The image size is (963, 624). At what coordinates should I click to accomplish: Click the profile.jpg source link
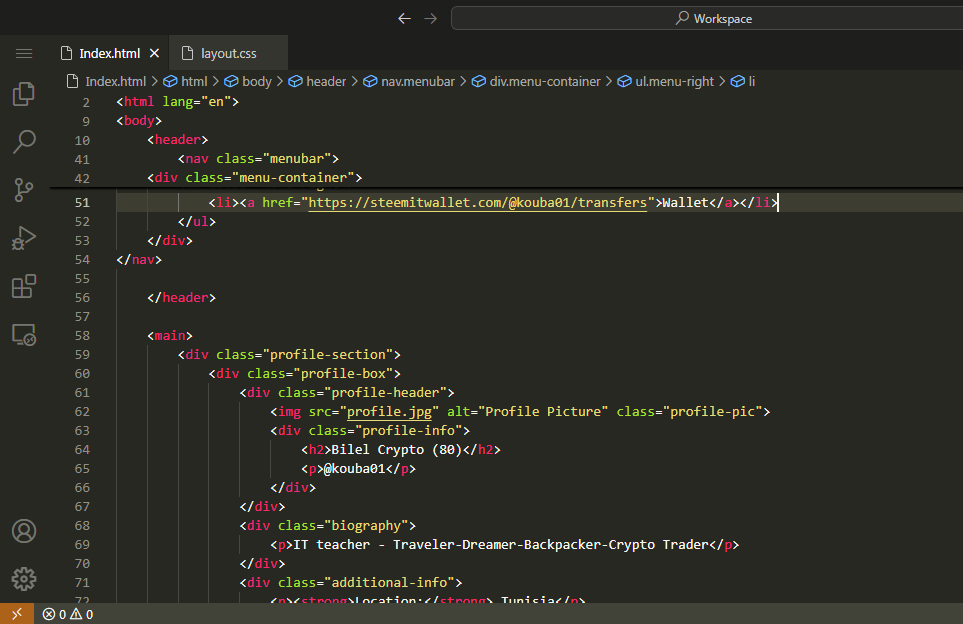389,411
